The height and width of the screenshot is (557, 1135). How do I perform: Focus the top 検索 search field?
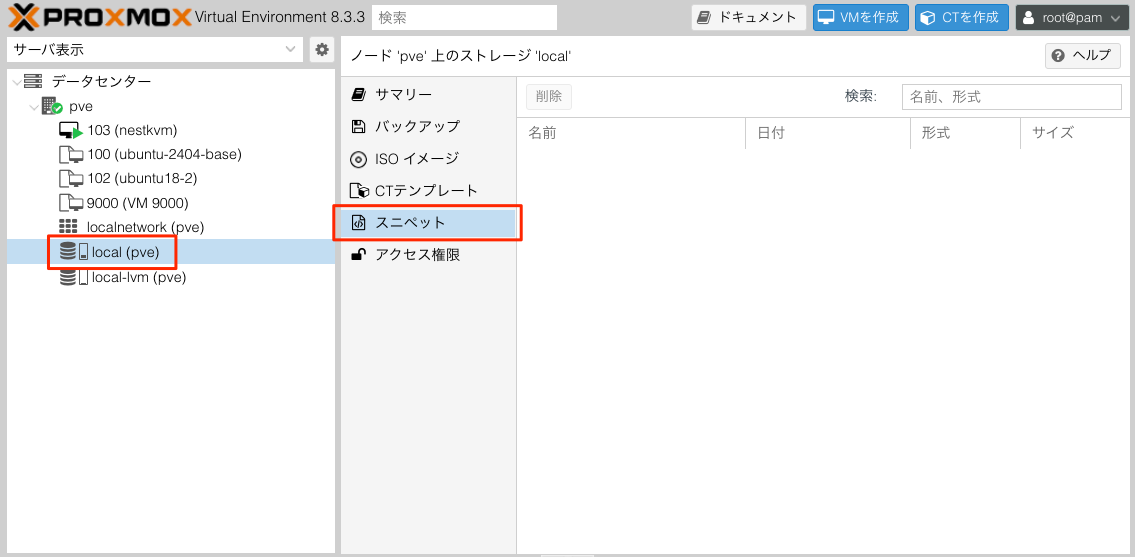point(465,17)
